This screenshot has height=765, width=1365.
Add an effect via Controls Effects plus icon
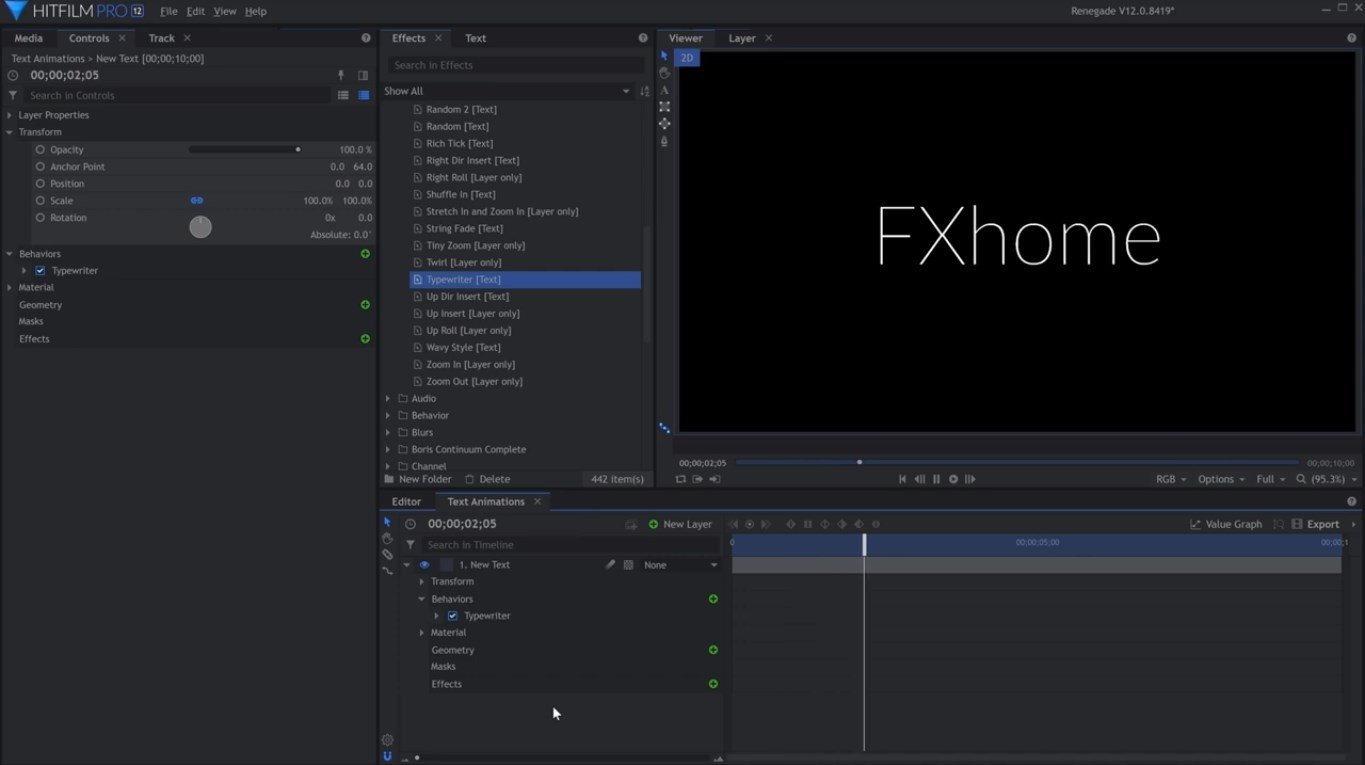[365, 339]
